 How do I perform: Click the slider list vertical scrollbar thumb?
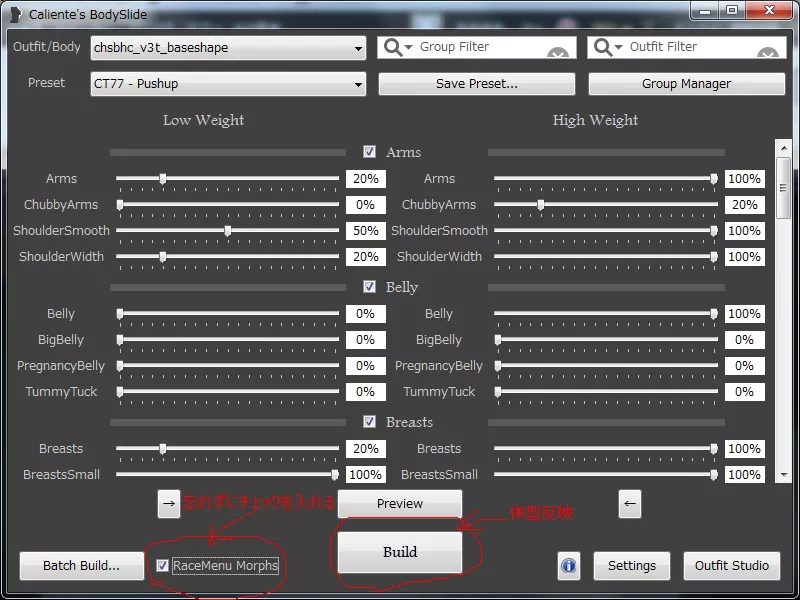point(784,188)
